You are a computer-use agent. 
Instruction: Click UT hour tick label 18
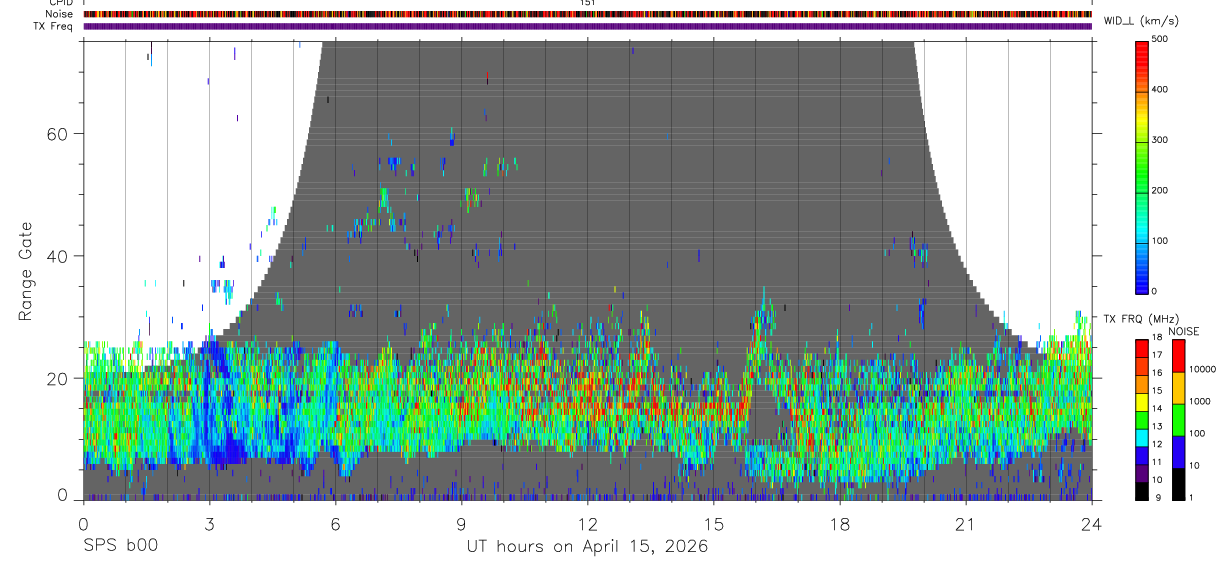coord(840,523)
